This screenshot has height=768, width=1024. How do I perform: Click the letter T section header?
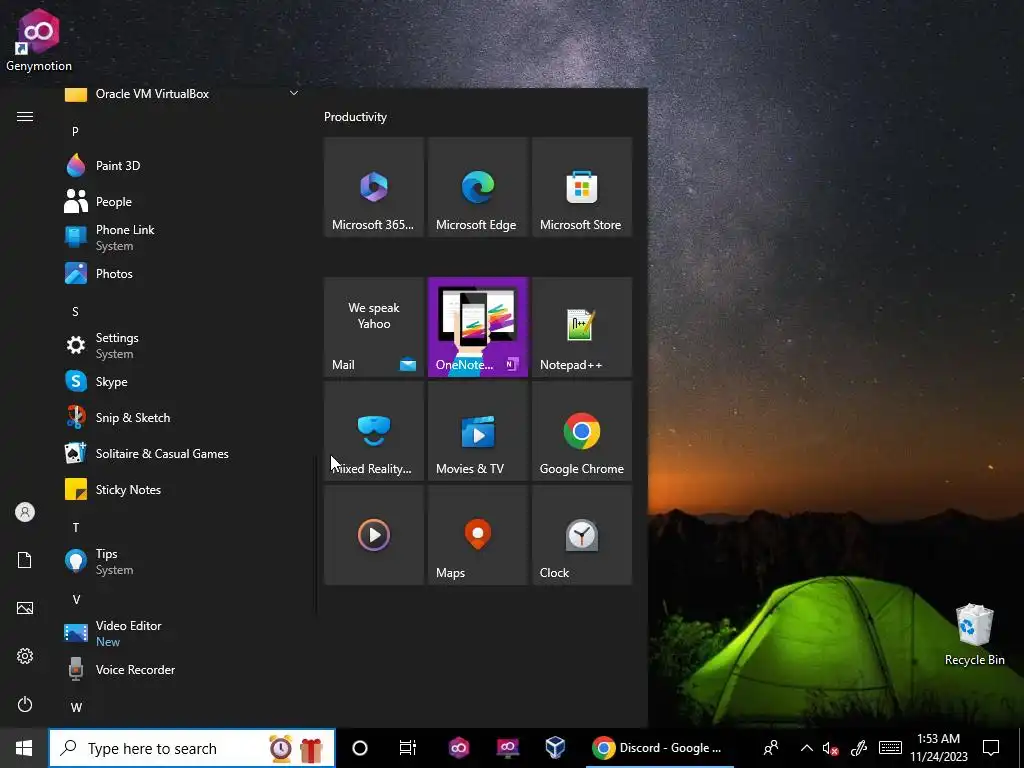coord(76,527)
